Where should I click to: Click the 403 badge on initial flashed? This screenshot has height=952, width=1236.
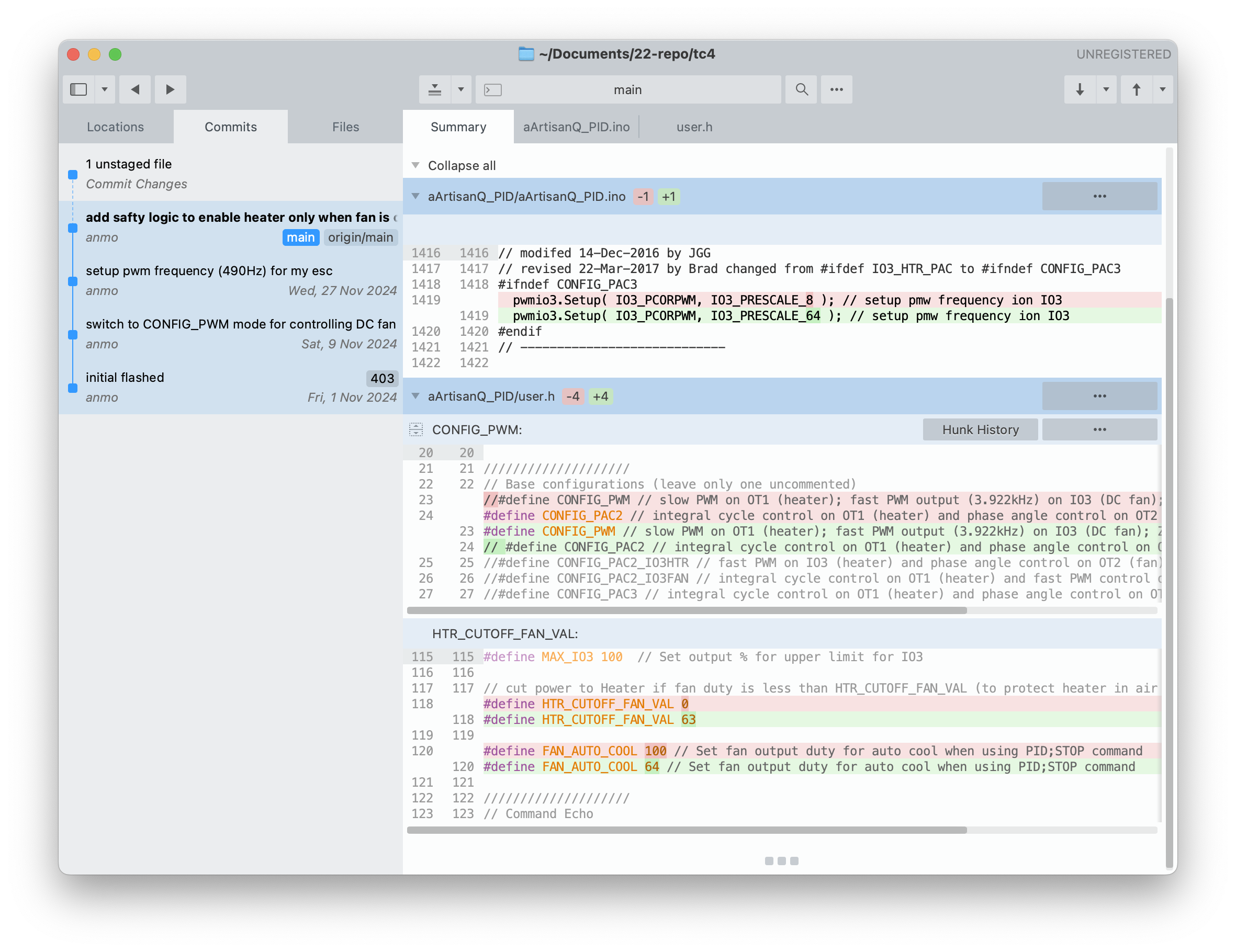(382, 378)
